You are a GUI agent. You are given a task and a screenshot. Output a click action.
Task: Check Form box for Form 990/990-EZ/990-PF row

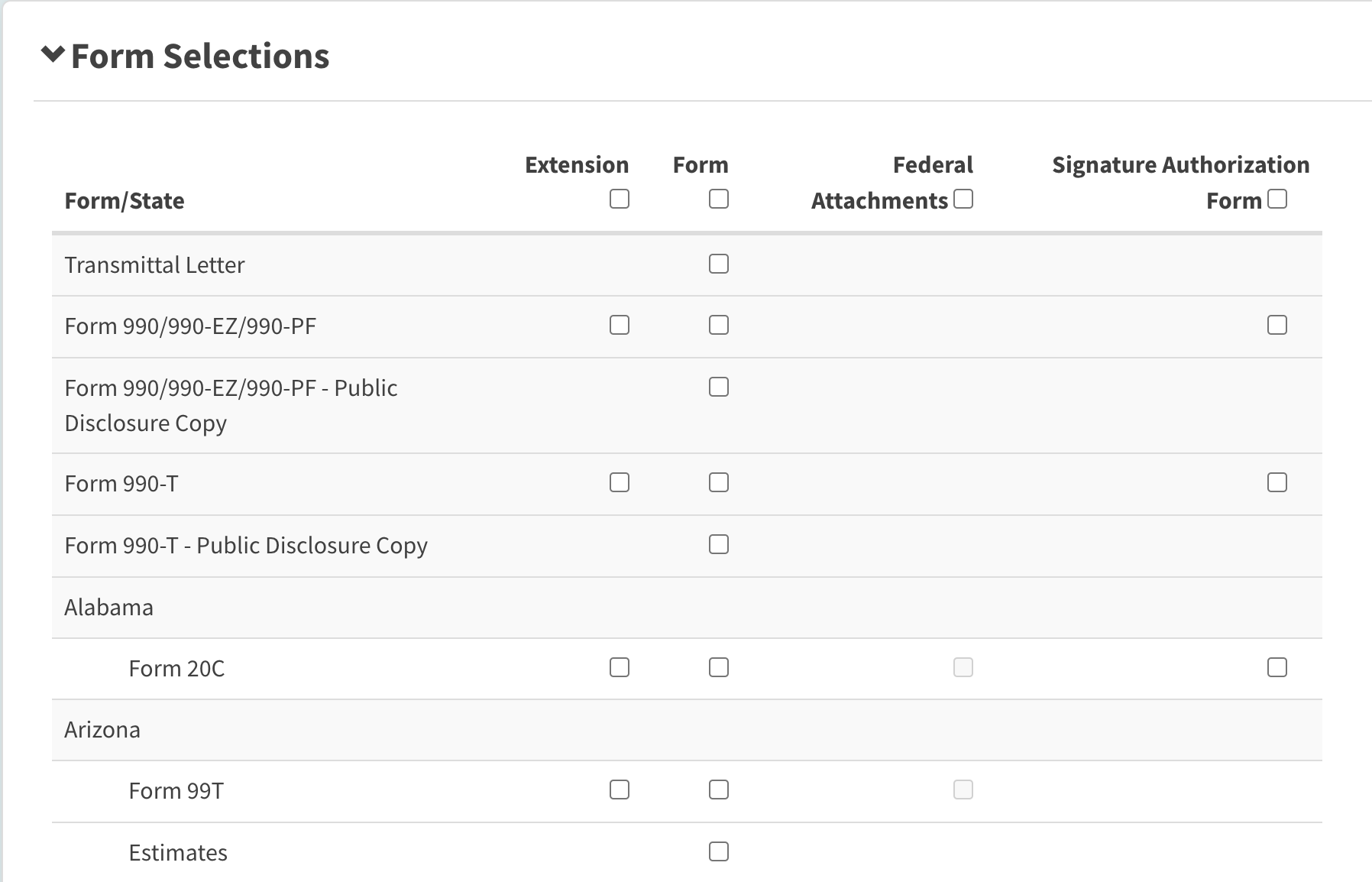point(719,326)
